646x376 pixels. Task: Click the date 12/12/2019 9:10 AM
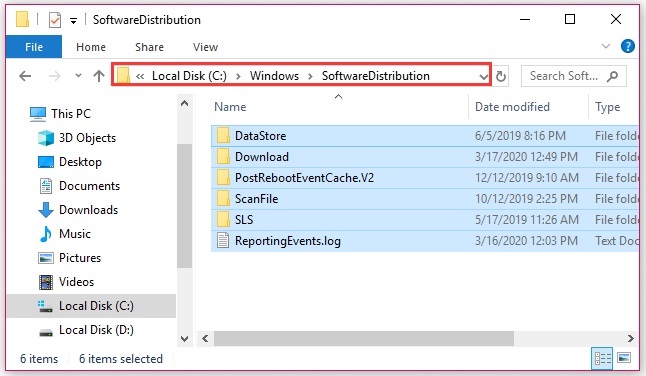527,178
